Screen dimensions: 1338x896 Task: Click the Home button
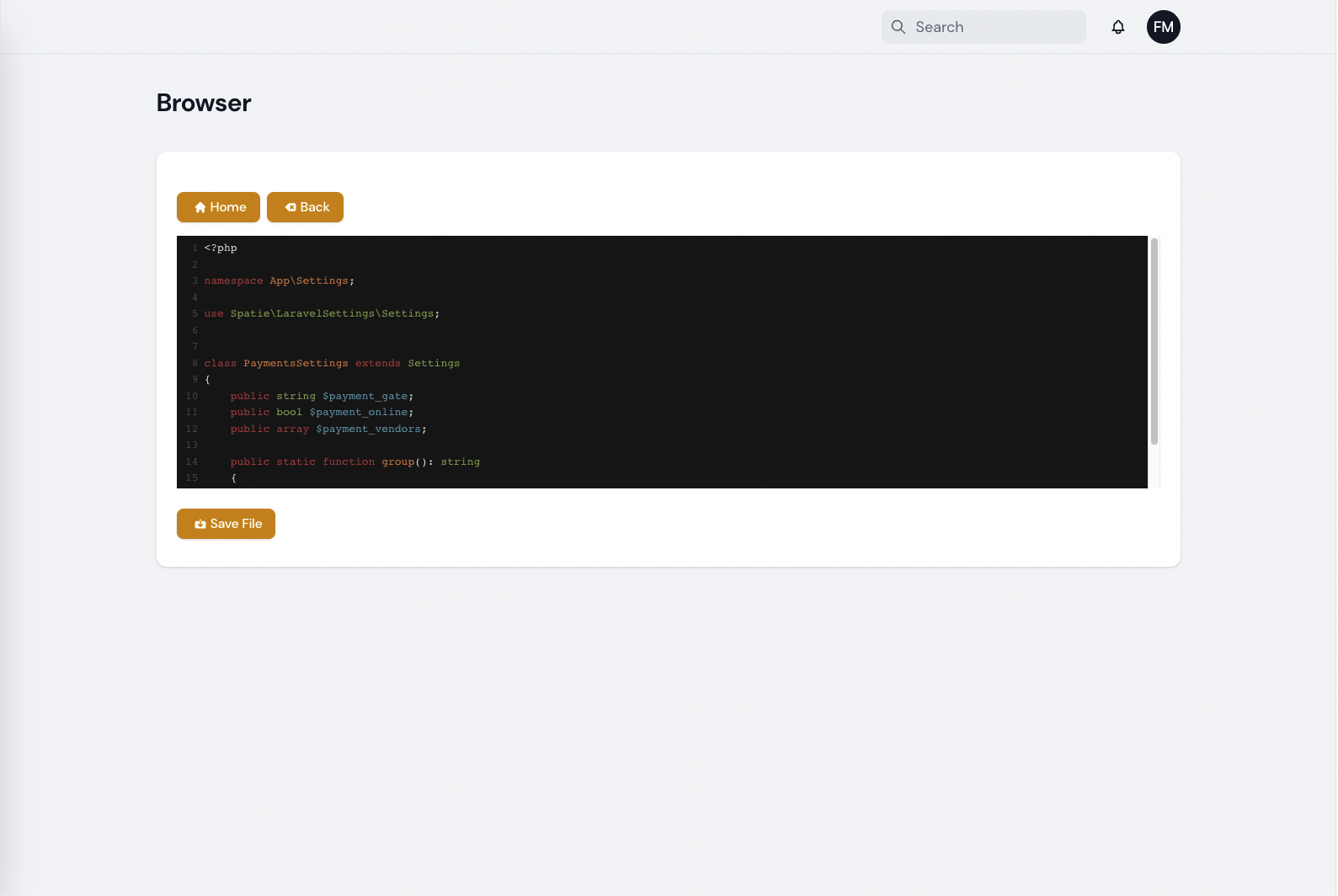[218, 207]
